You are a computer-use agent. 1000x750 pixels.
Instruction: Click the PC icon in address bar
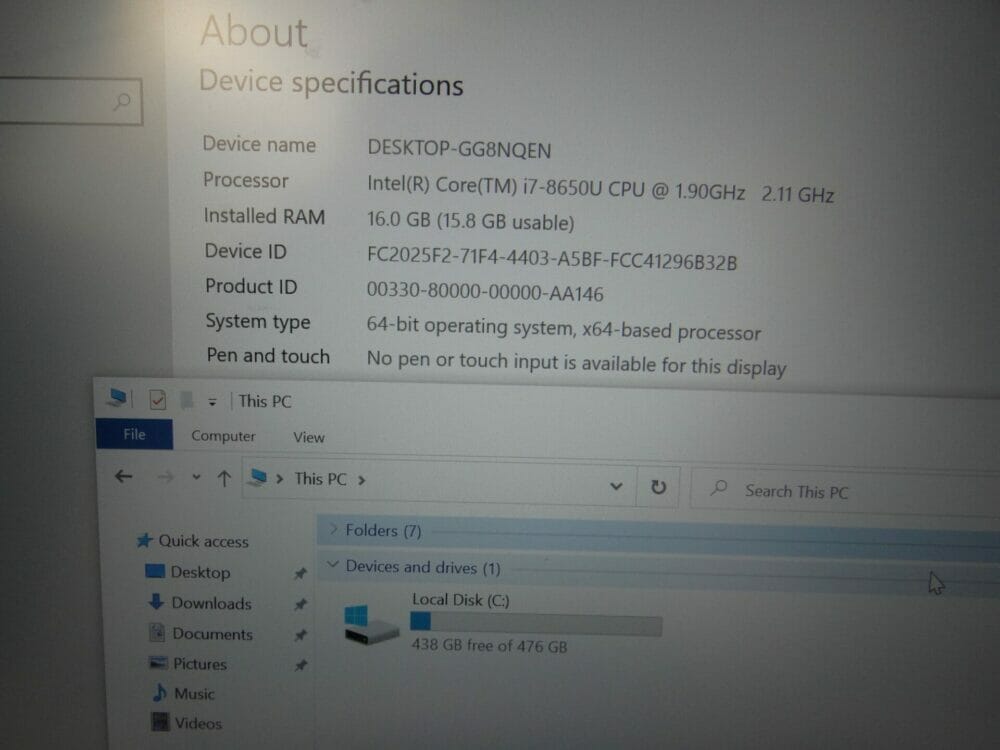258,478
